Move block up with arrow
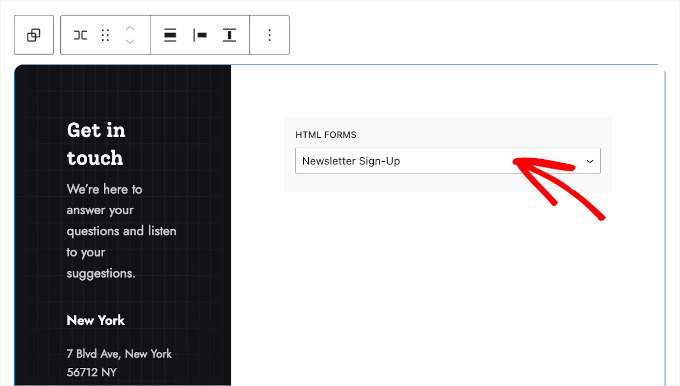This screenshot has height=386, width=680. point(130,29)
